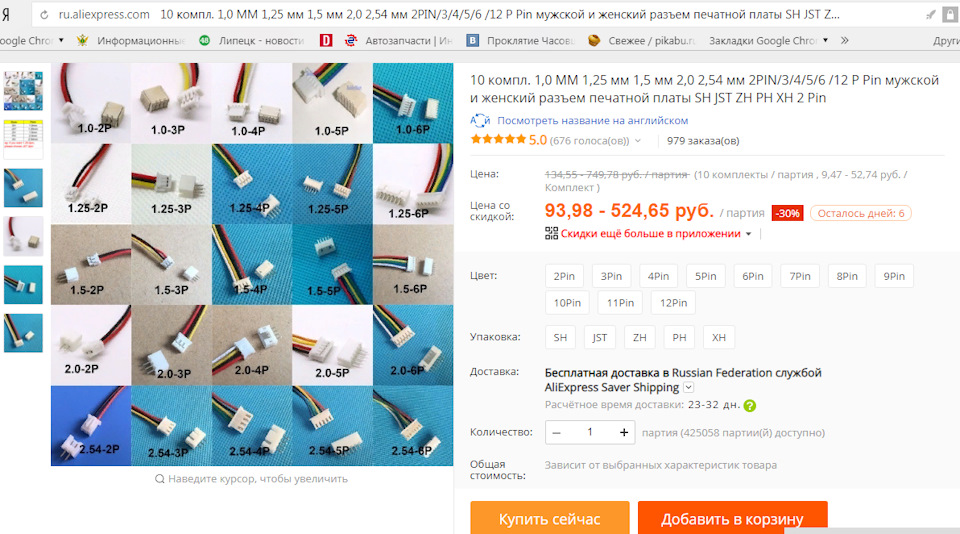Show more bookmarks with the chevron
Image resolution: width=960 pixels, height=534 pixels.
click(x=845, y=40)
